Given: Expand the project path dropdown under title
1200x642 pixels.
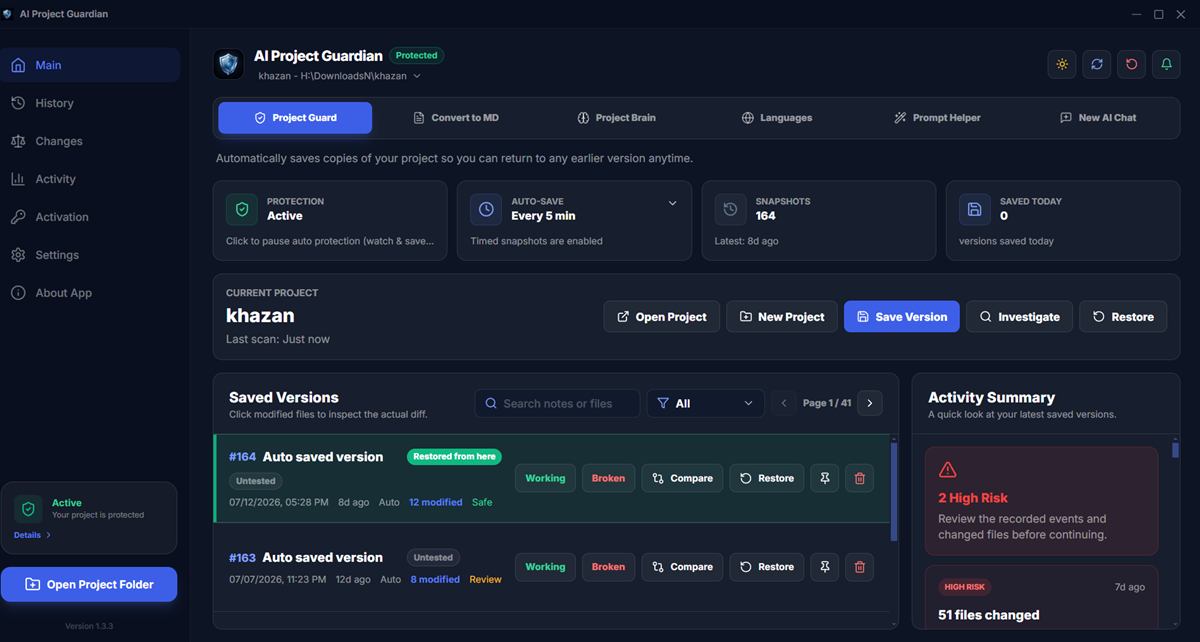Looking at the screenshot, I should click(417, 76).
